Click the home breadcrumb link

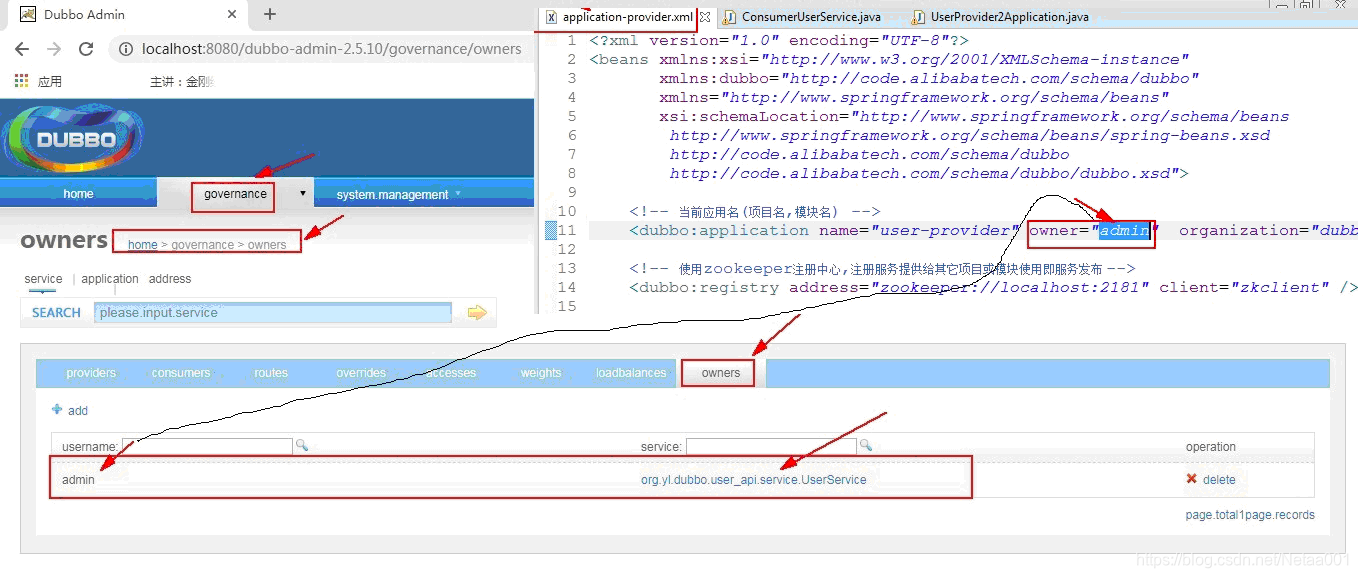(142, 245)
